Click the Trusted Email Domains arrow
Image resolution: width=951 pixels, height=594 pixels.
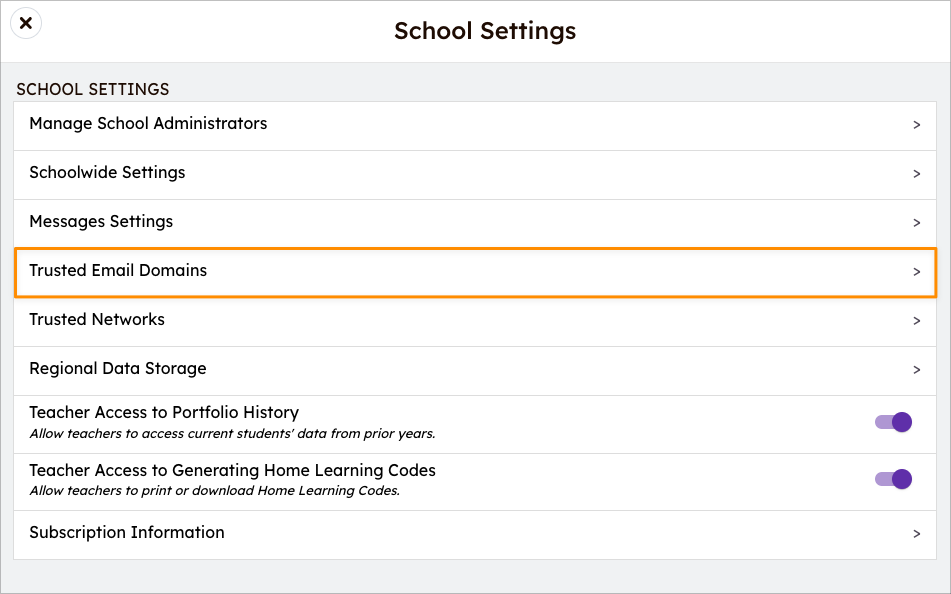pyautogui.click(x=916, y=271)
